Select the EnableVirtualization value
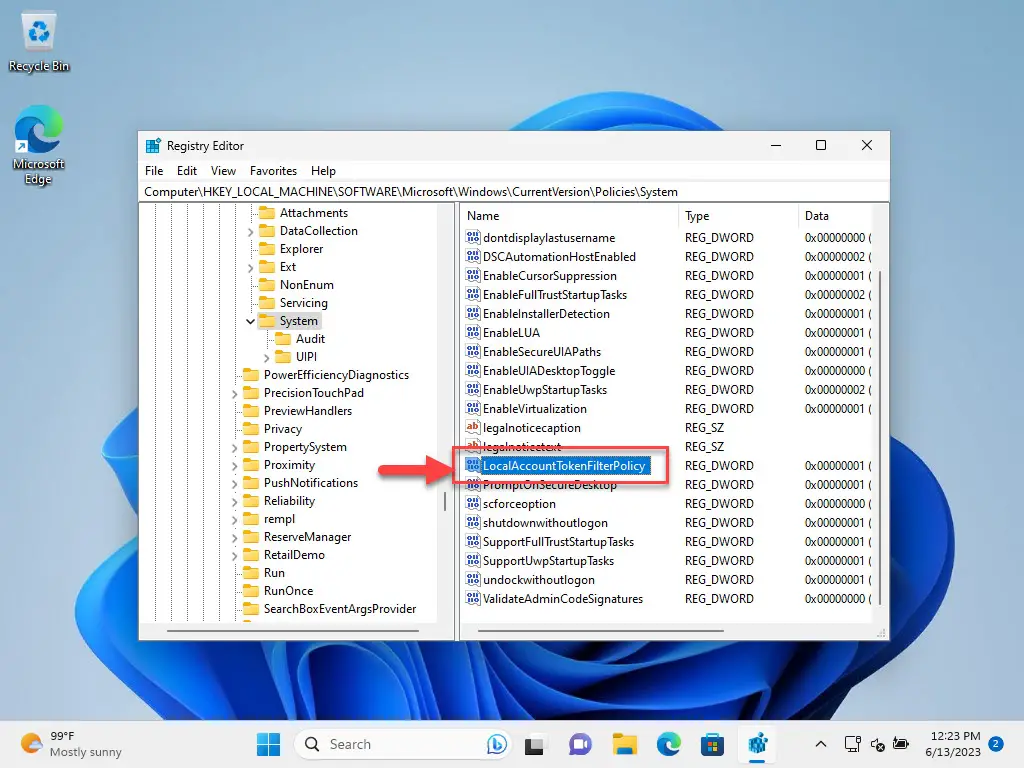Viewport: 1024px width, 768px height. [x=535, y=408]
